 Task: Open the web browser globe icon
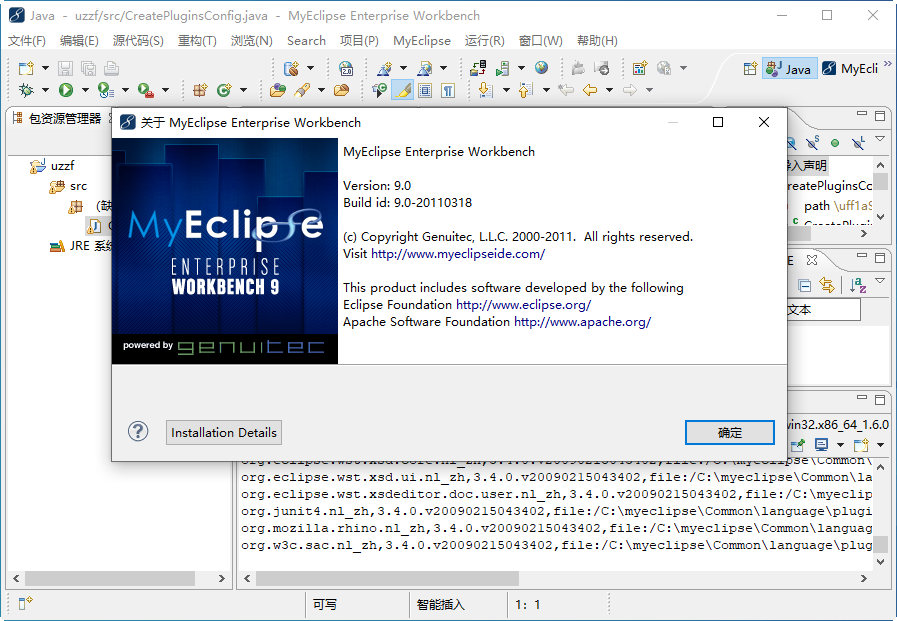541,68
